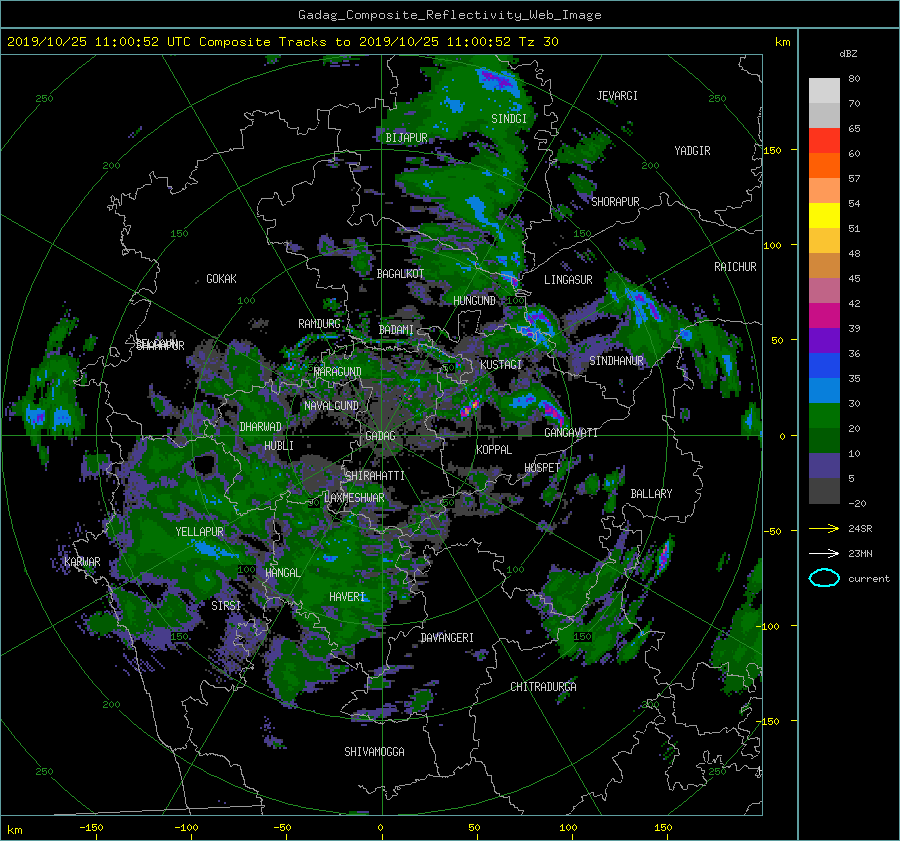The height and width of the screenshot is (841, 900).
Task: Click the NAVALGUND town label
Action: pyautogui.click(x=331, y=406)
